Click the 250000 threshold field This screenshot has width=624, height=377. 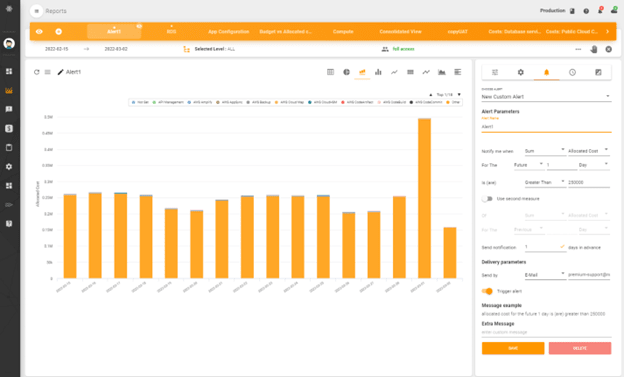tap(588, 182)
